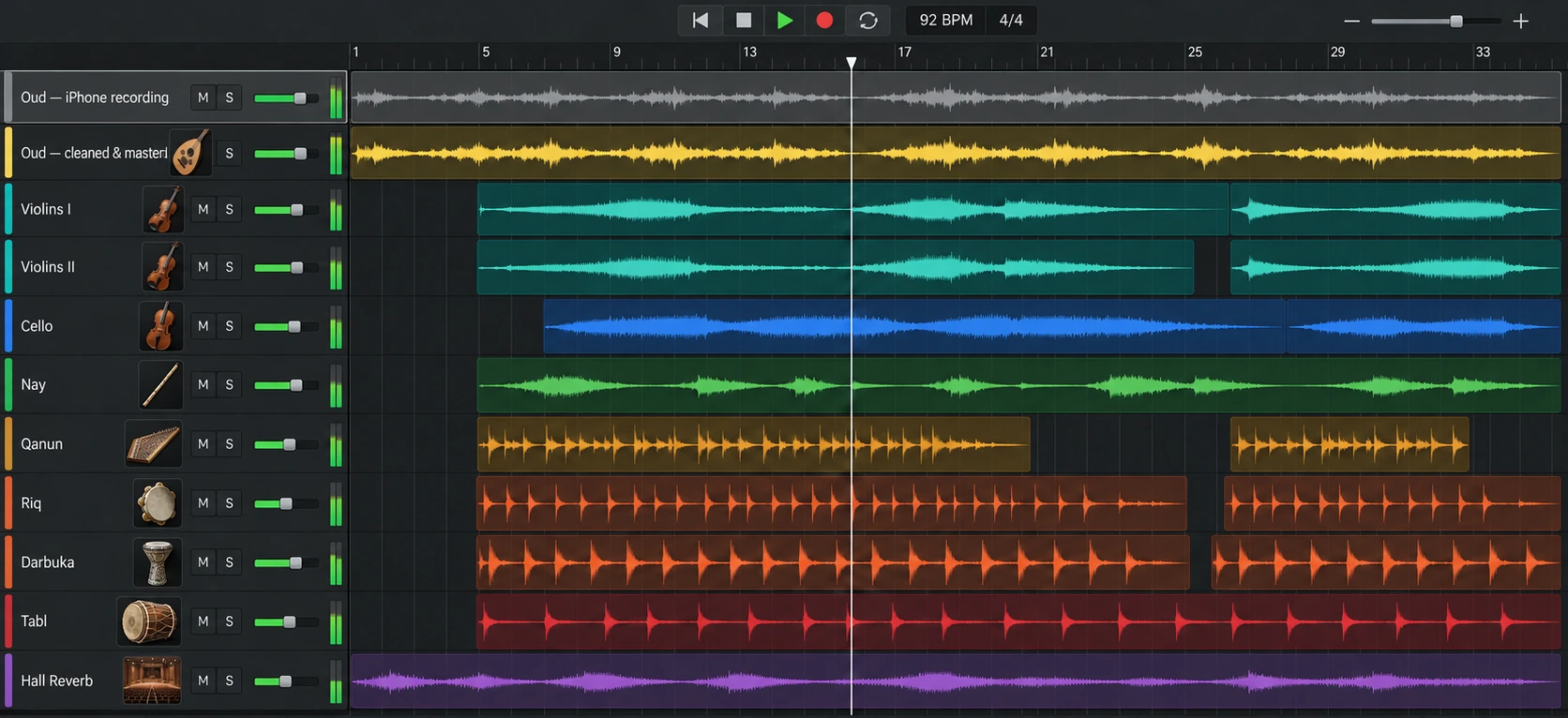Viewport: 1568px width, 718px height.
Task: Click the oud instrument icon
Action: point(190,153)
